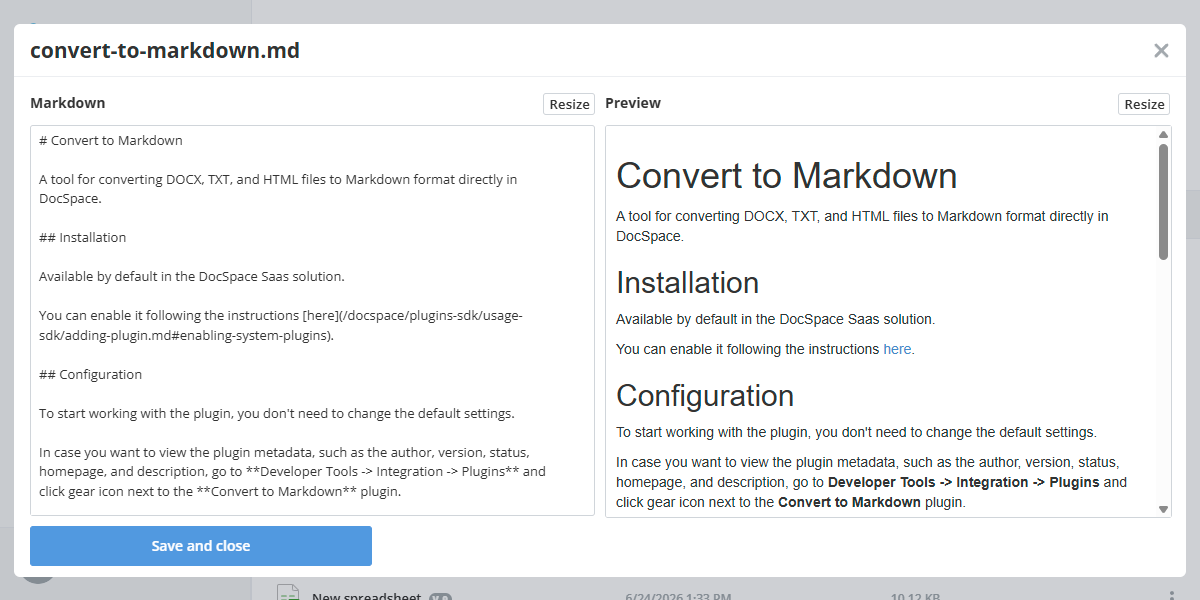1200x600 pixels.
Task: Click 'New spreadsheet' file in background list
Action: click(366, 597)
